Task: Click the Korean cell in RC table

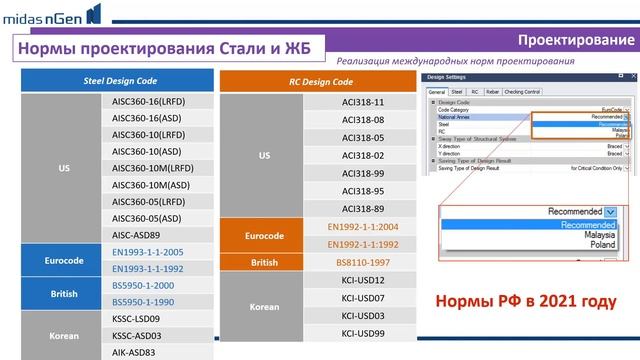Action: pyautogui.click(x=262, y=307)
